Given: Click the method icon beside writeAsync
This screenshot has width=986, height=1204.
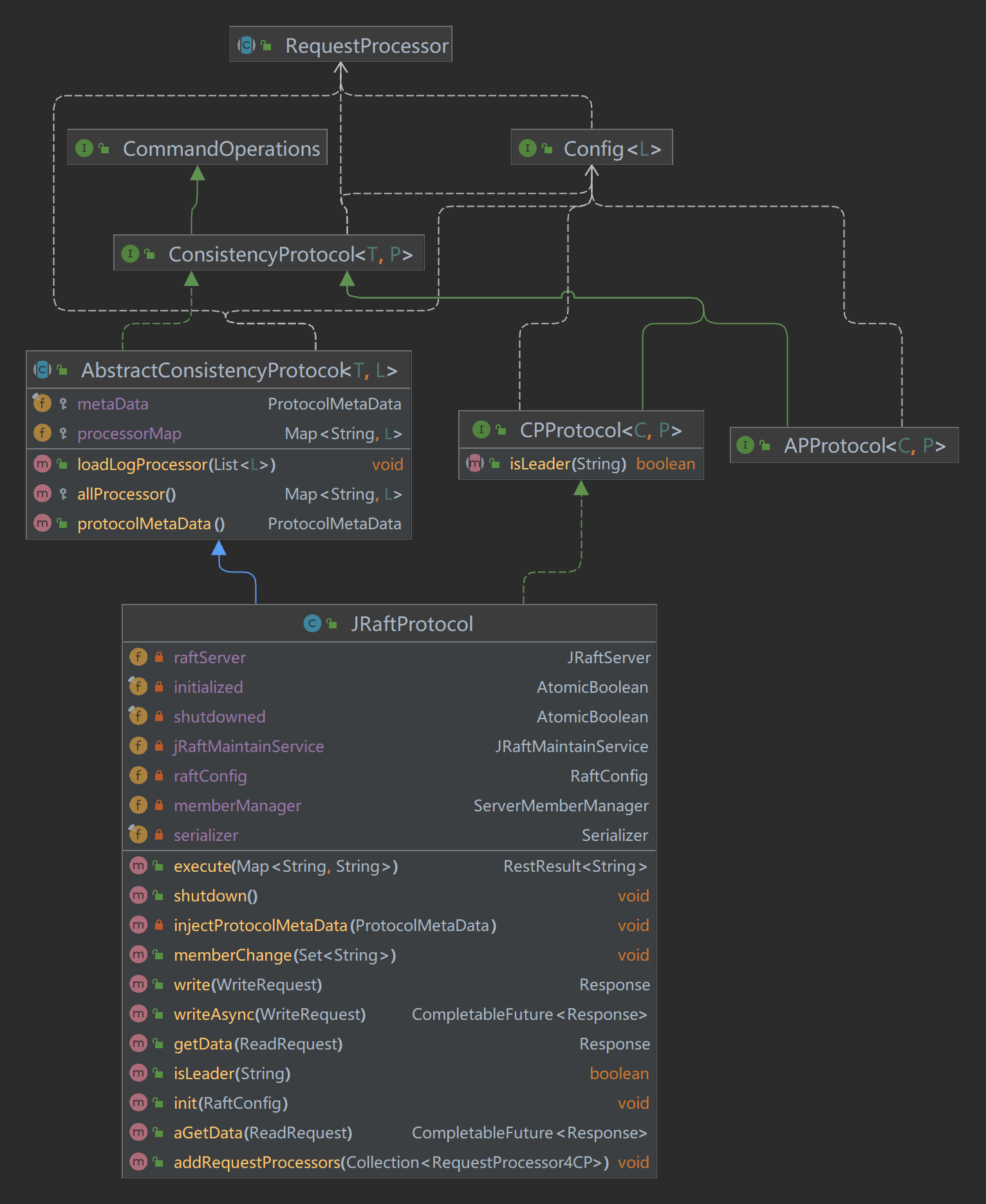Looking at the screenshot, I should [138, 1013].
